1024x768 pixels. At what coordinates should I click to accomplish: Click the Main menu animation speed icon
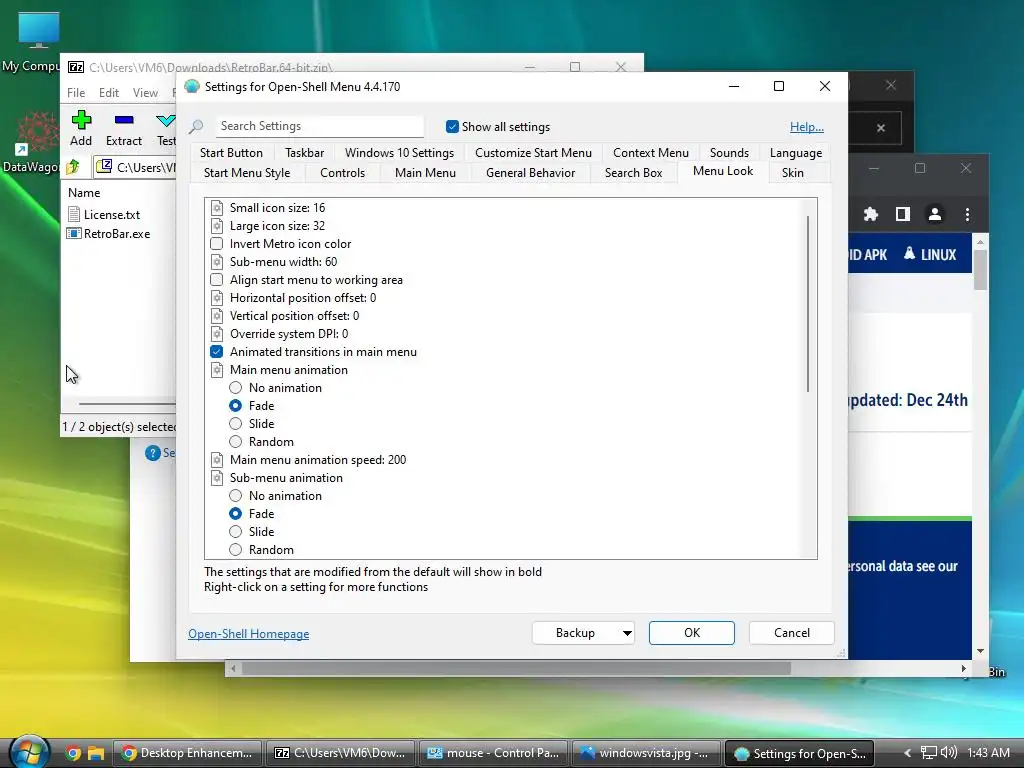coord(217,460)
